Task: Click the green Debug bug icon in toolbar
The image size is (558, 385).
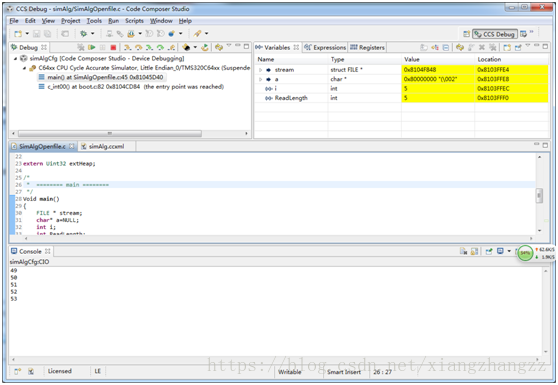Action: click(x=83, y=33)
